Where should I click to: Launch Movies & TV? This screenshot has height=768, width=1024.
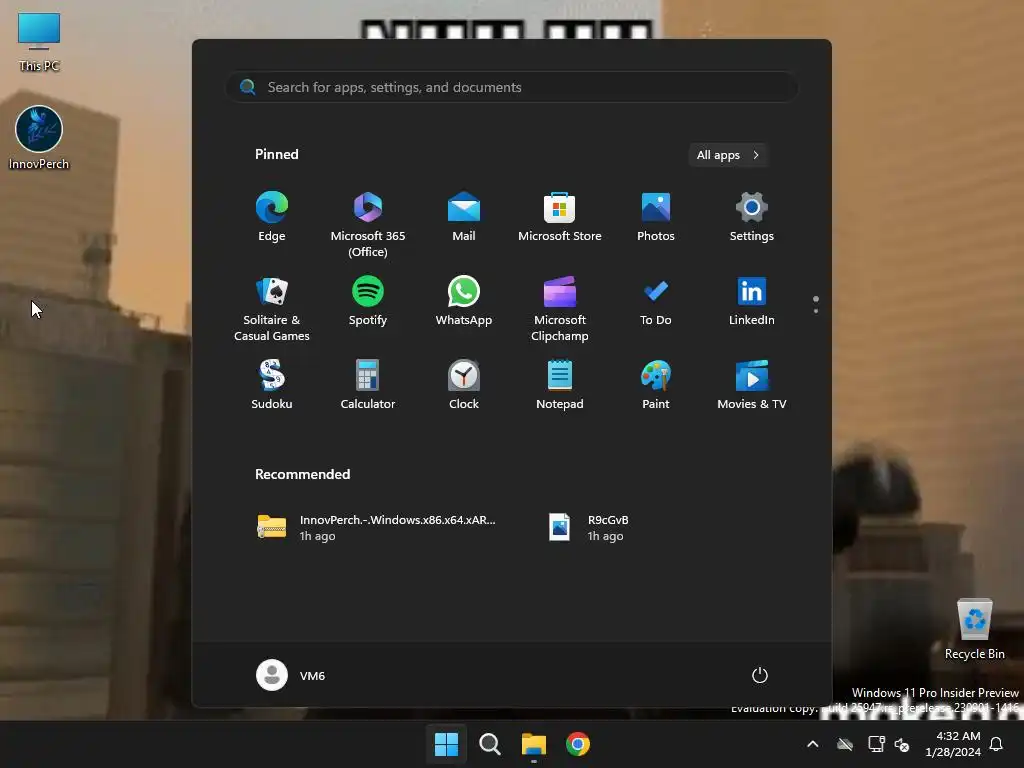pyautogui.click(x=752, y=385)
